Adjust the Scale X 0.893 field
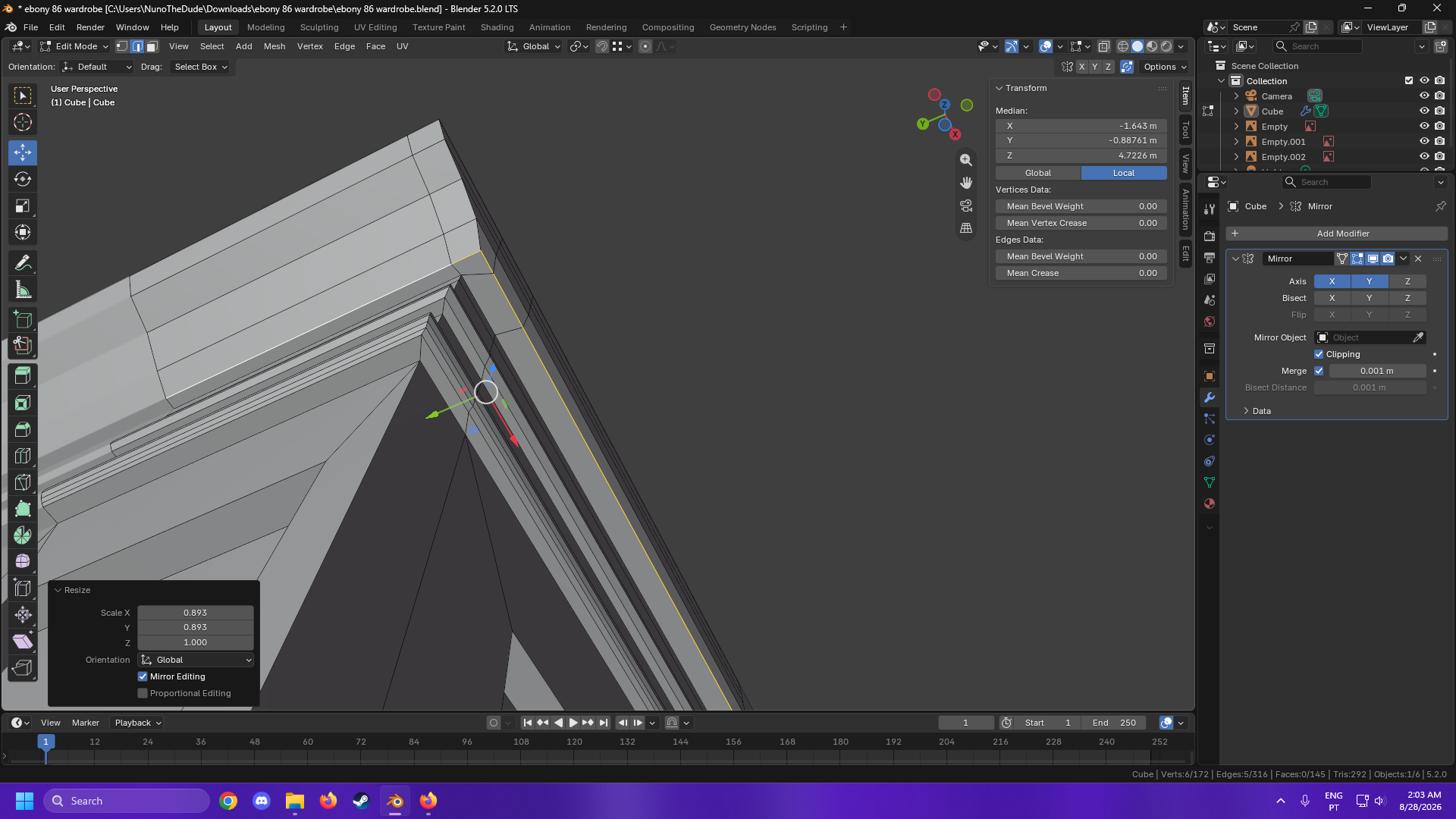Screen dimensions: 1456x819 tap(196, 613)
